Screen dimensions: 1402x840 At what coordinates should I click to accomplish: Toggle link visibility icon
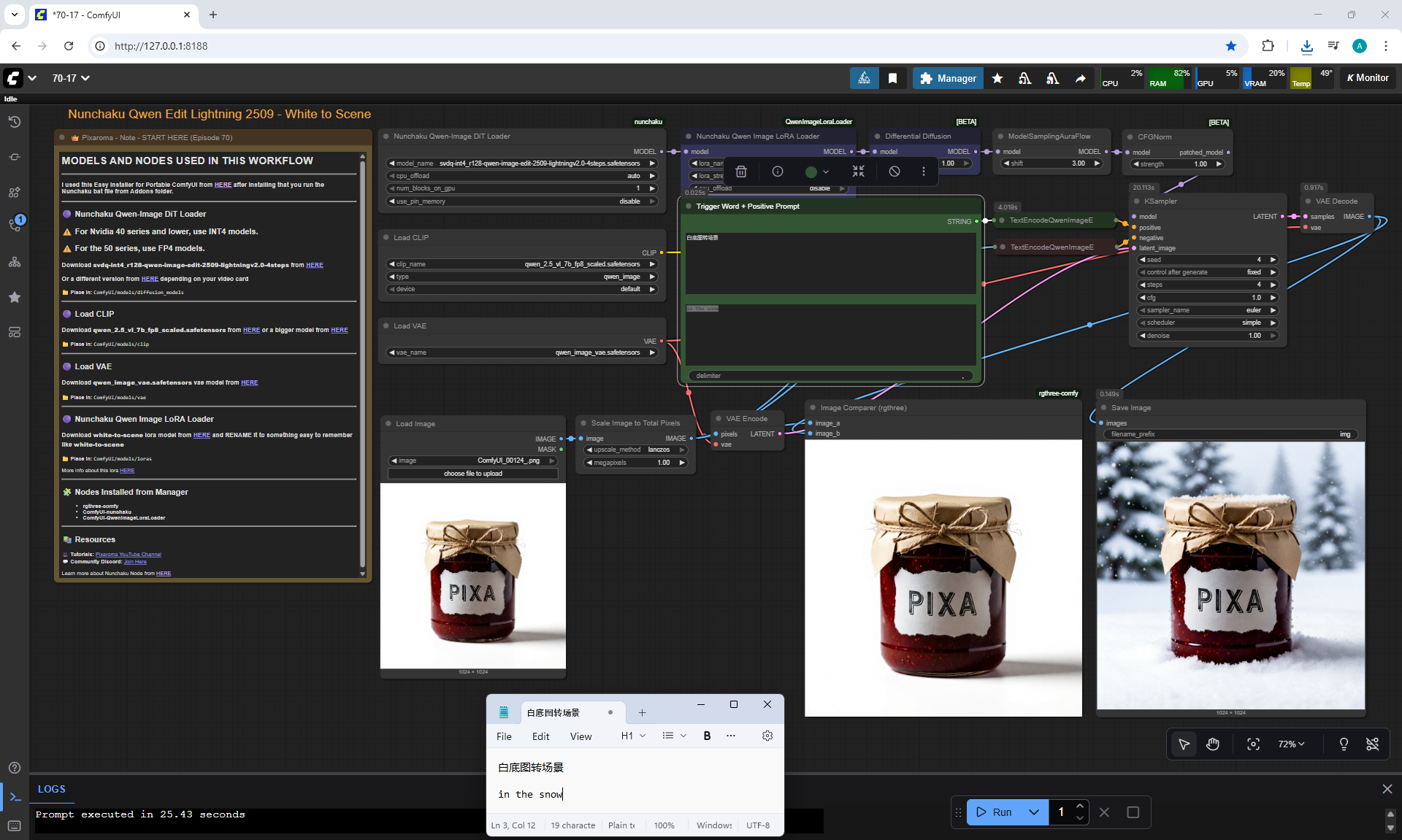[1373, 744]
